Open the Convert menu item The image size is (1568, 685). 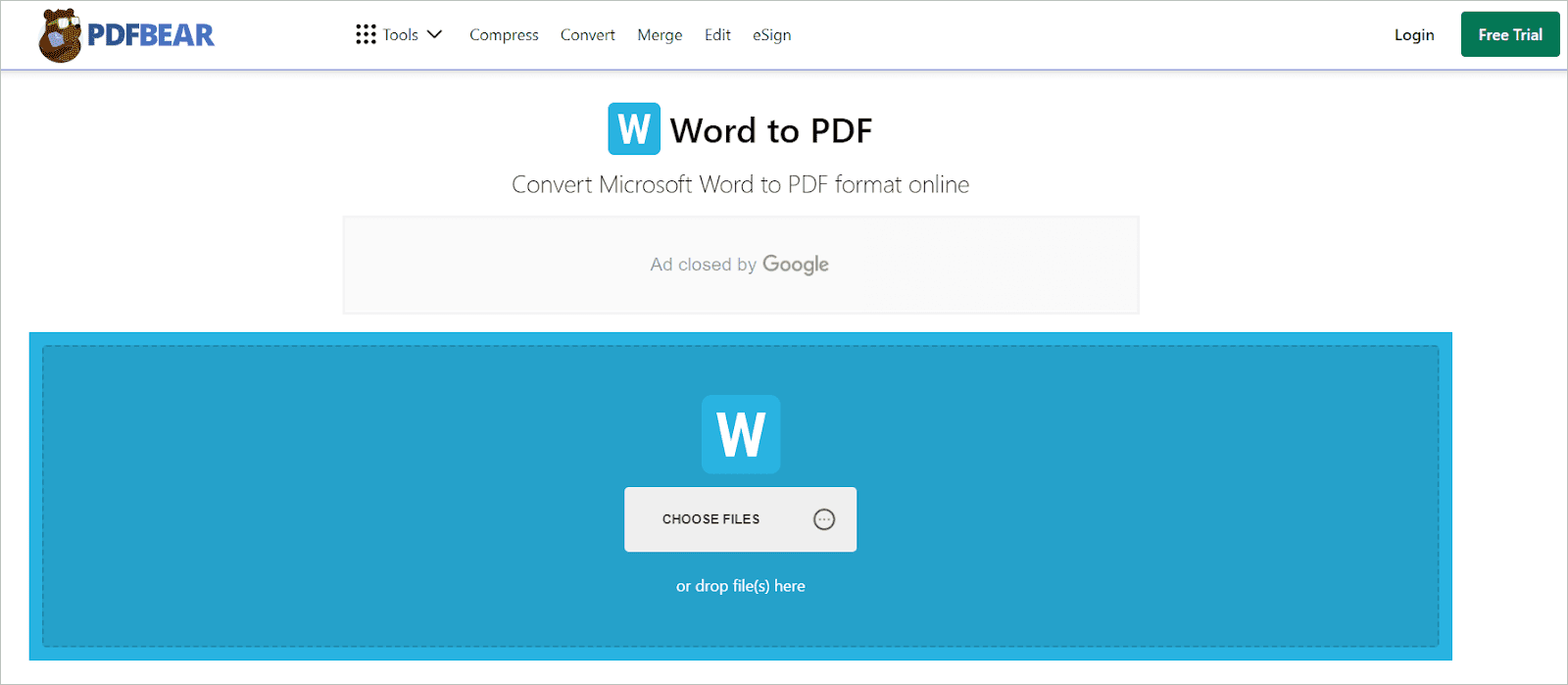(x=588, y=34)
